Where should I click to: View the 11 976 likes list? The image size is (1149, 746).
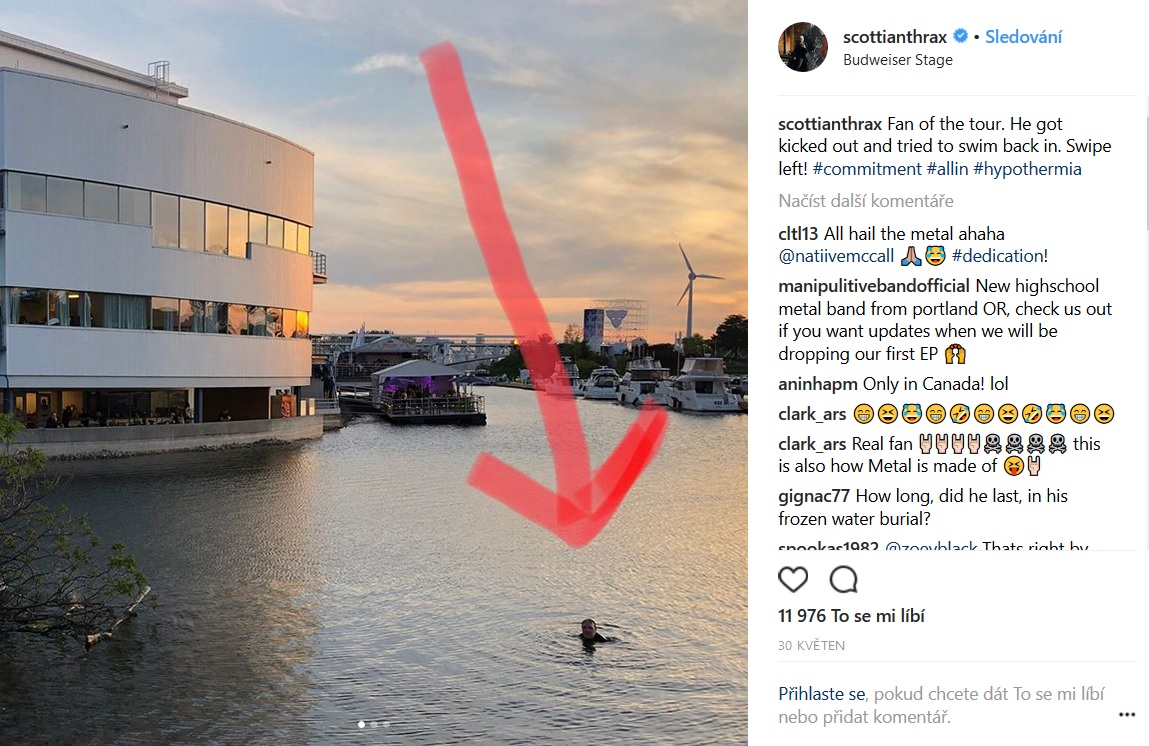851,616
